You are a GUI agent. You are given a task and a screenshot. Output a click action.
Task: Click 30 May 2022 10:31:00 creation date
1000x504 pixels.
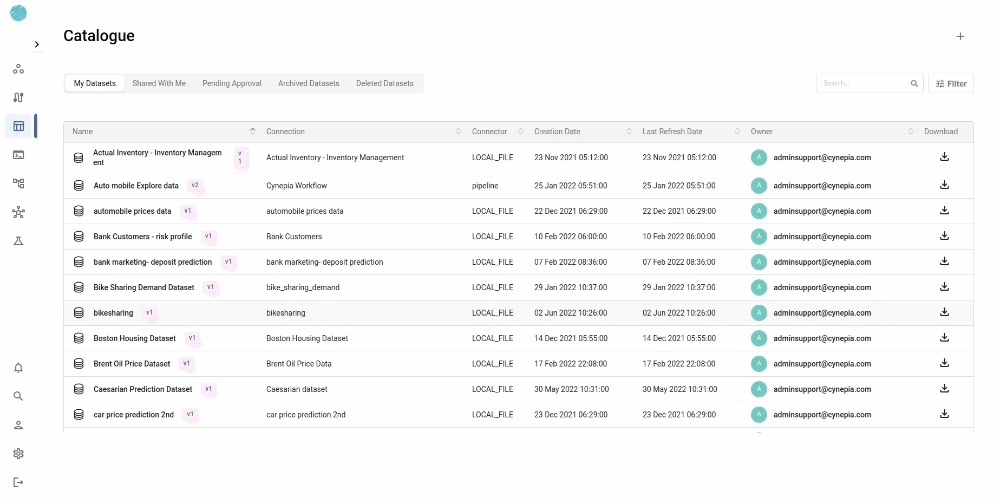(x=571, y=389)
